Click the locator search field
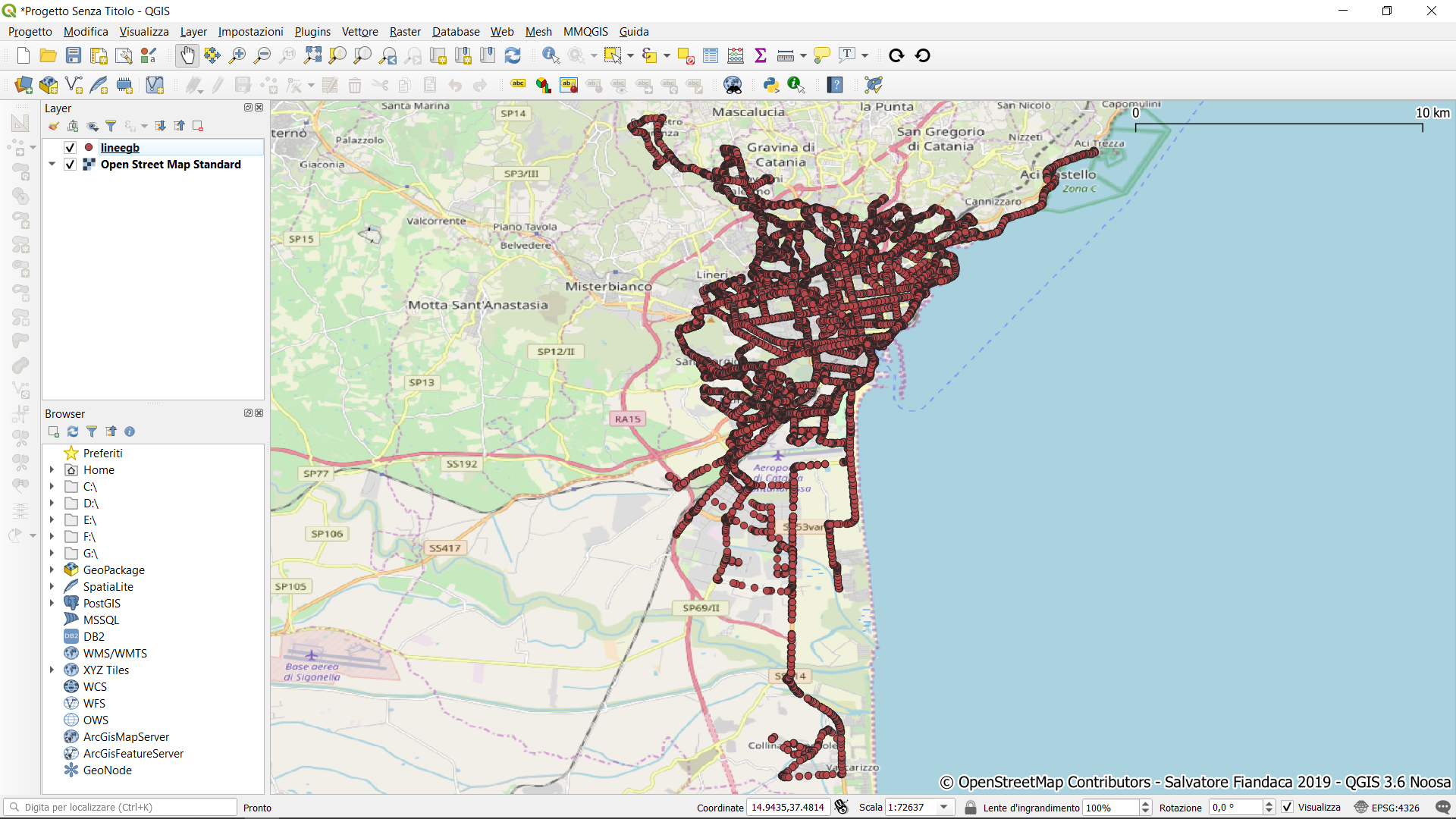The image size is (1456, 819). 121,807
